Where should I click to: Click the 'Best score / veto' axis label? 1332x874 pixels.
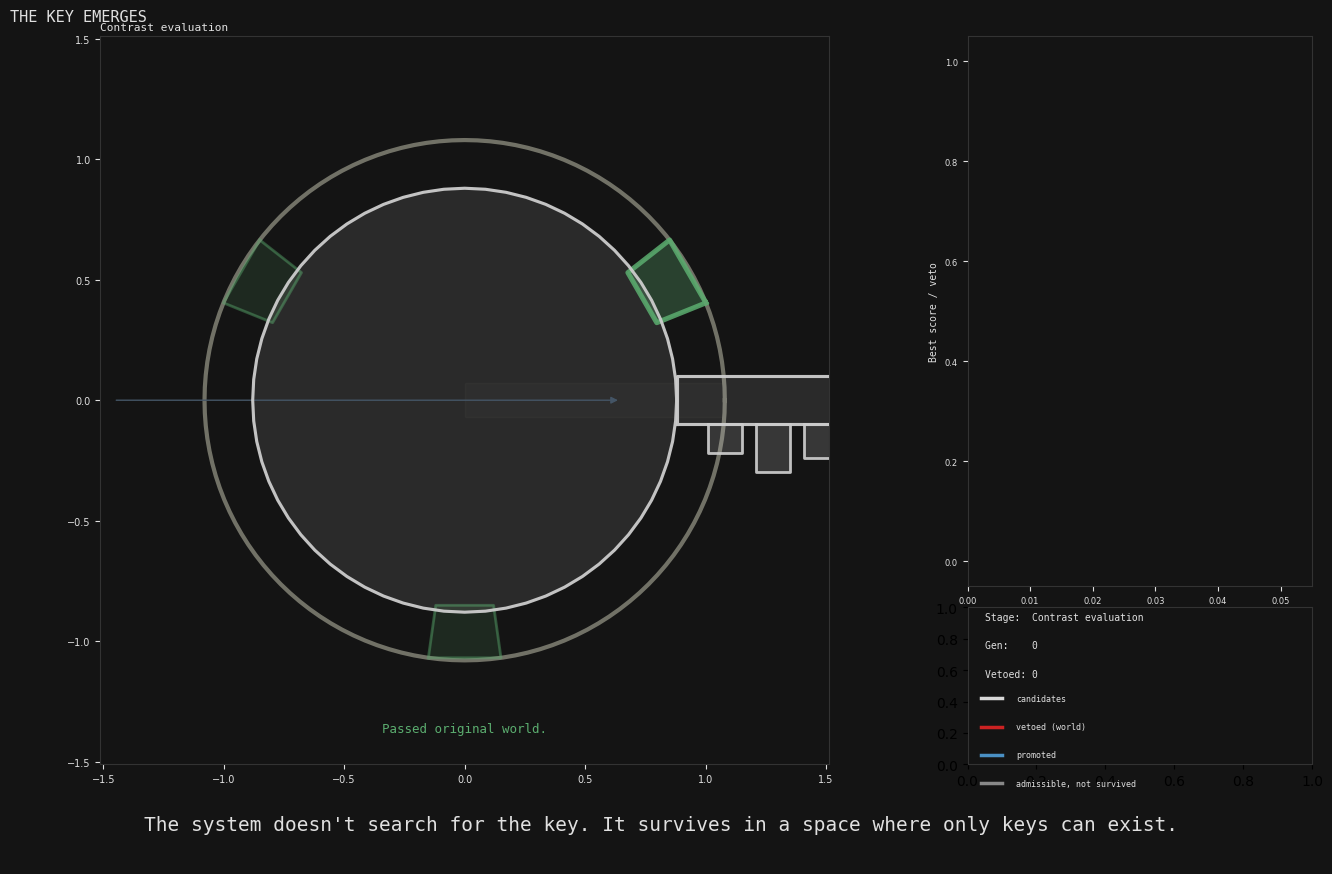(933, 312)
